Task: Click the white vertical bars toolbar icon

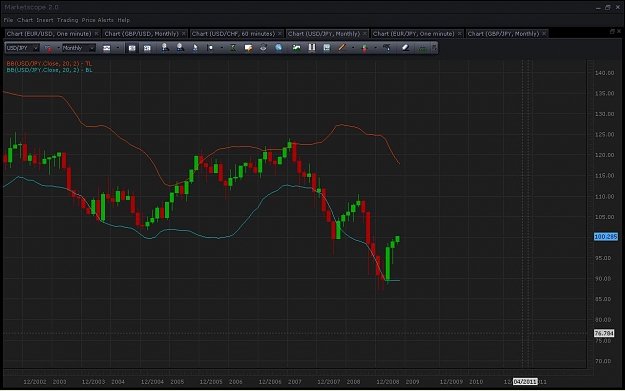Action: [312, 48]
